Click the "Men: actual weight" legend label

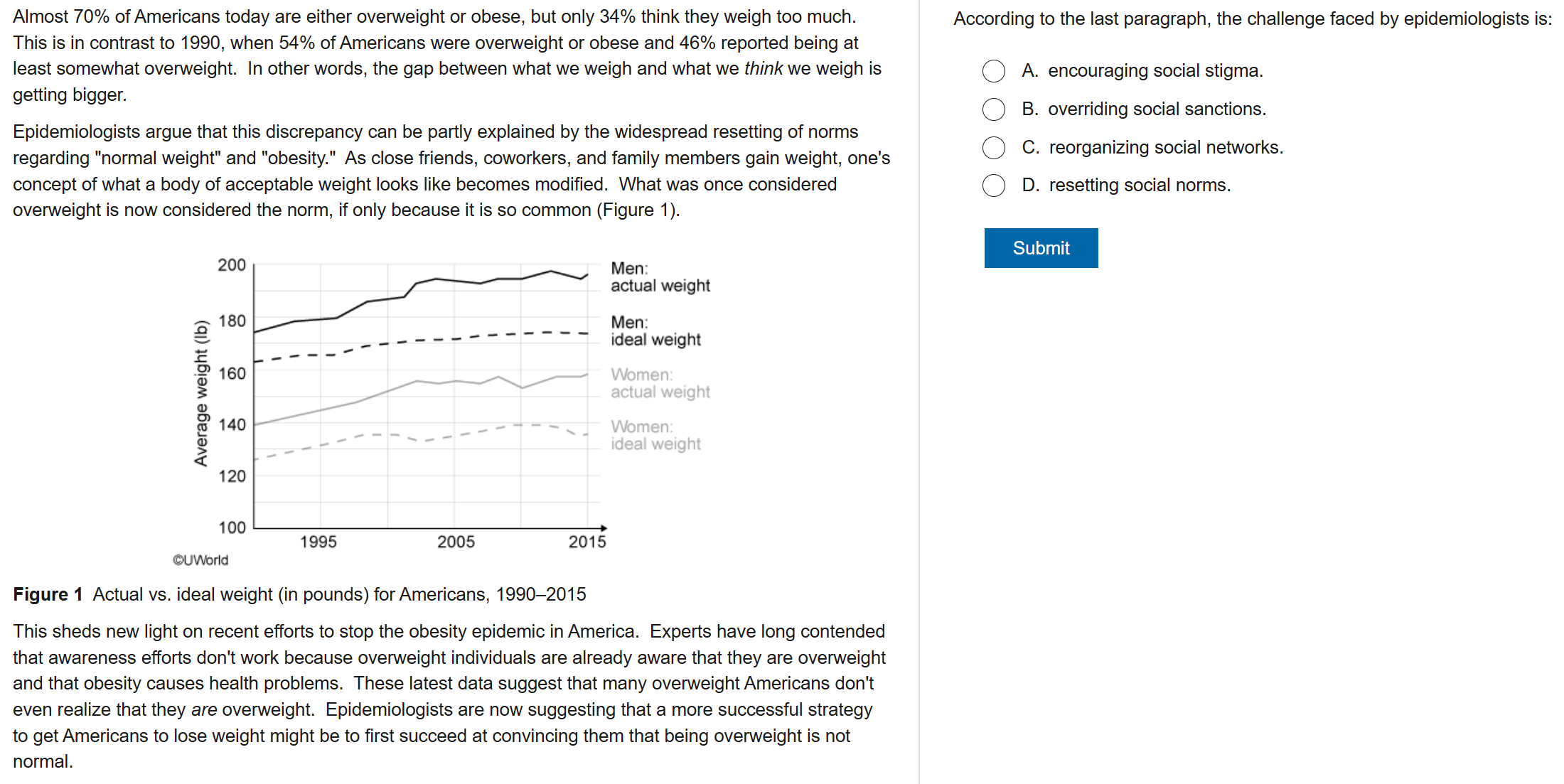pyautogui.click(x=660, y=277)
